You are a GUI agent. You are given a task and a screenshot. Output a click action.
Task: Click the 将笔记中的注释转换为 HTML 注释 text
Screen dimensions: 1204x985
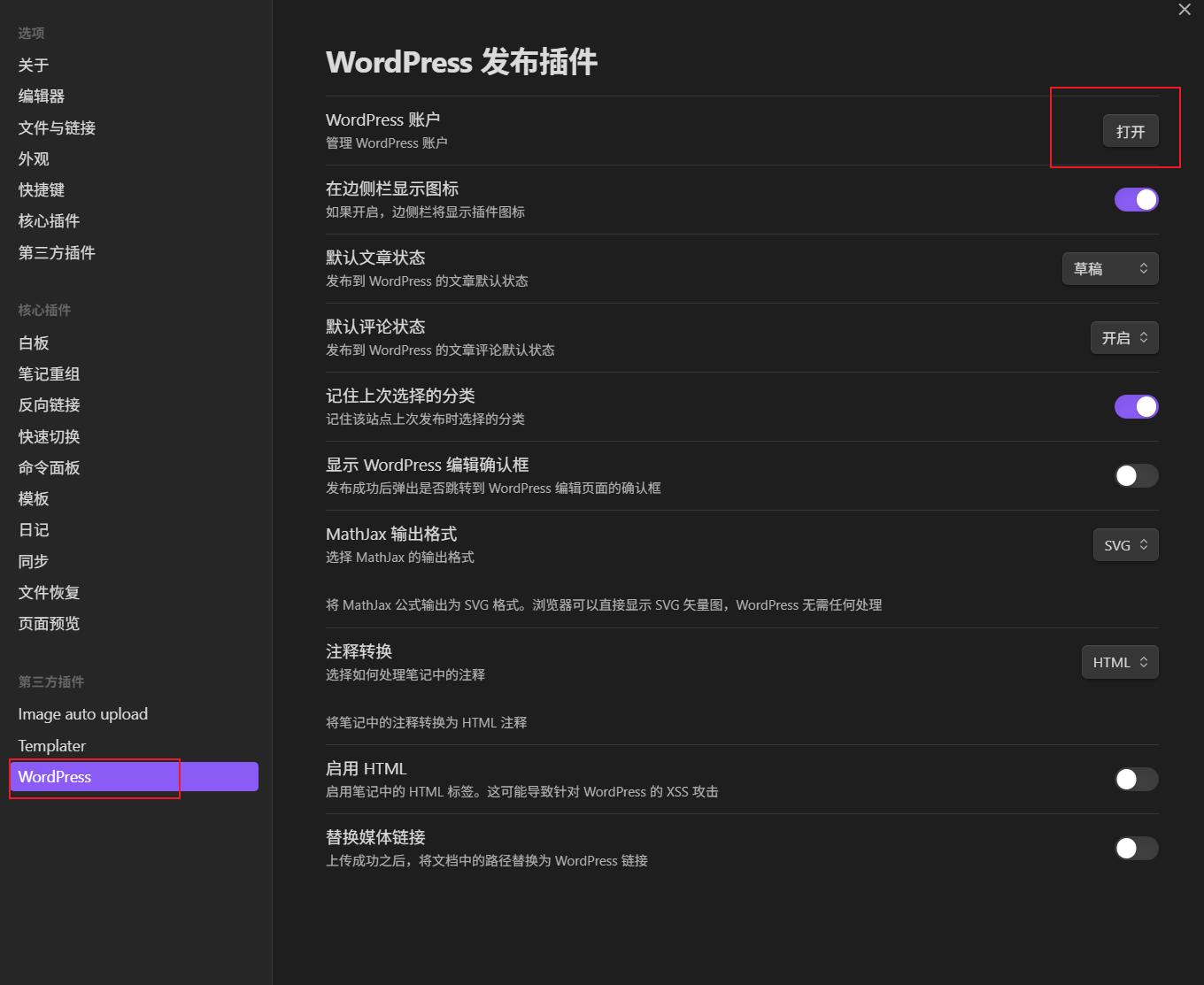pyautogui.click(x=426, y=723)
